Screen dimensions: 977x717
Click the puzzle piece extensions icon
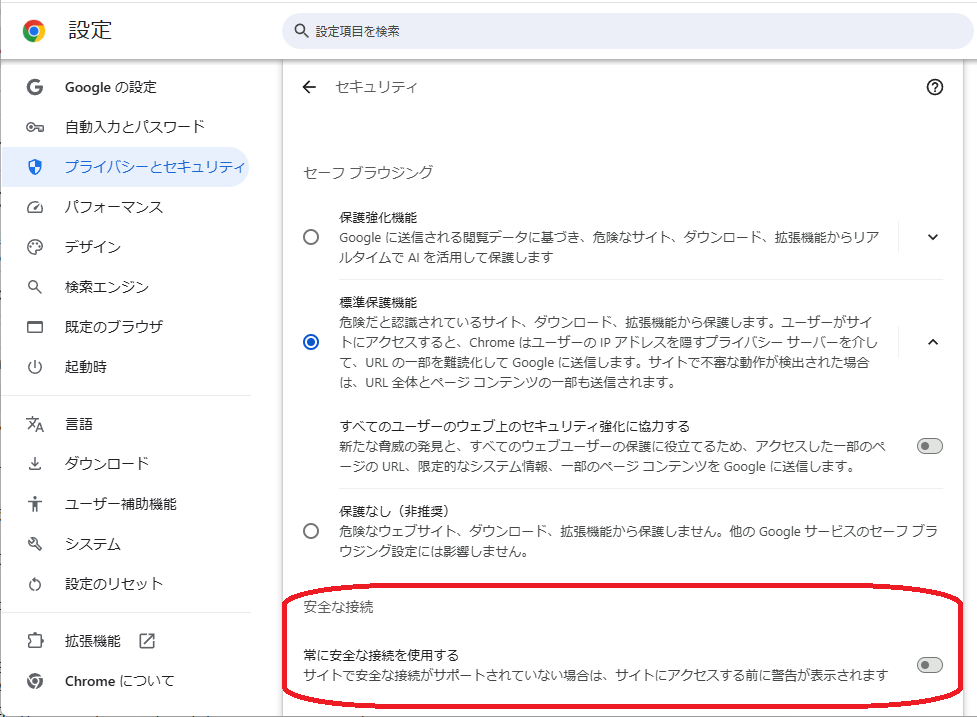(35, 641)
